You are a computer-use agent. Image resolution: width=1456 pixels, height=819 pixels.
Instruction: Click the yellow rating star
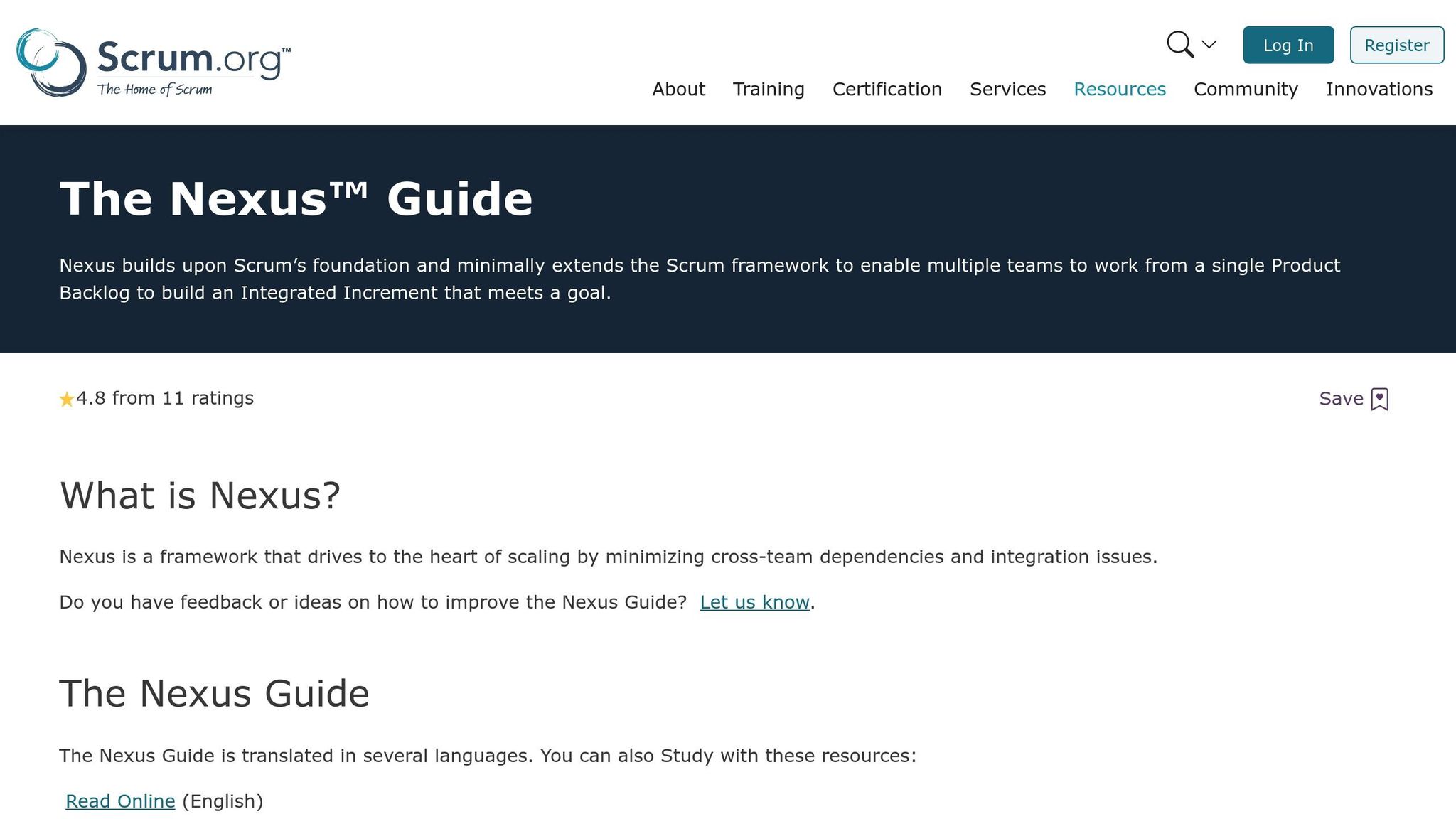pos(67,400)
